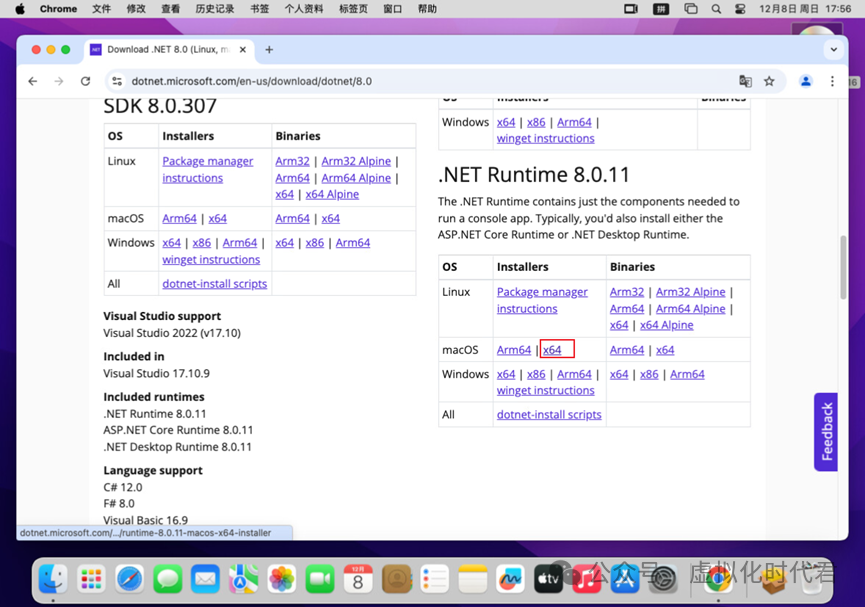Viewport: 865px width, 607px height.
Task: Click Runtime macOS x64 binary link
Action: point(665,350)
